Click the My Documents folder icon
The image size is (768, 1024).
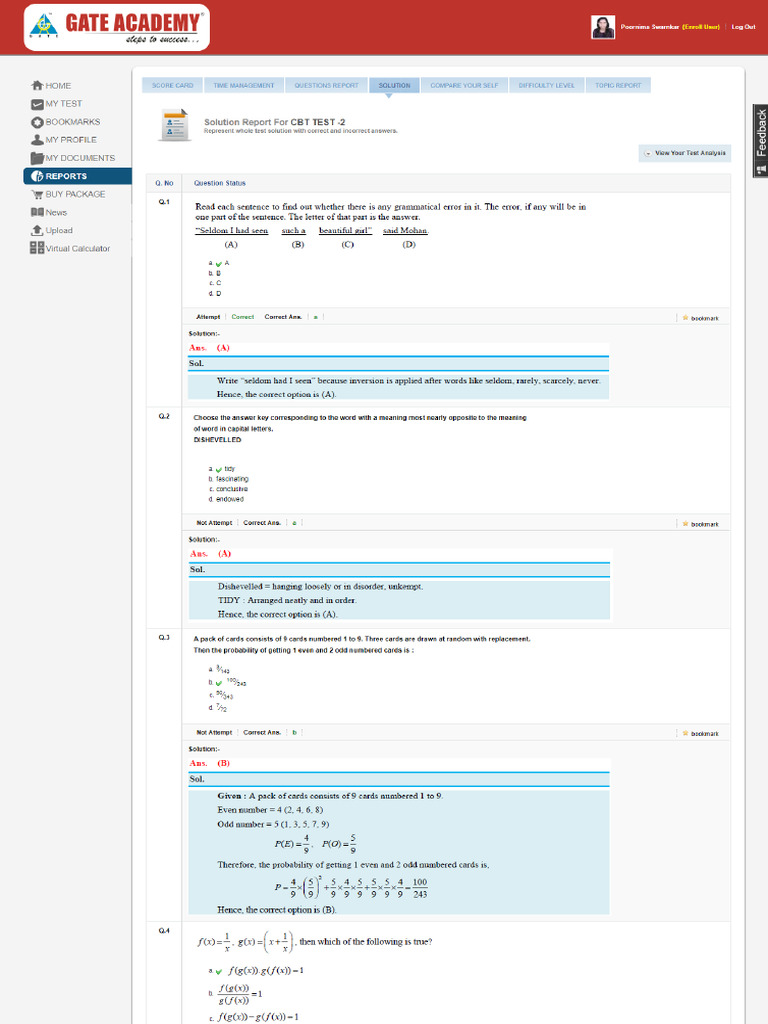click(x=37, y=158)
